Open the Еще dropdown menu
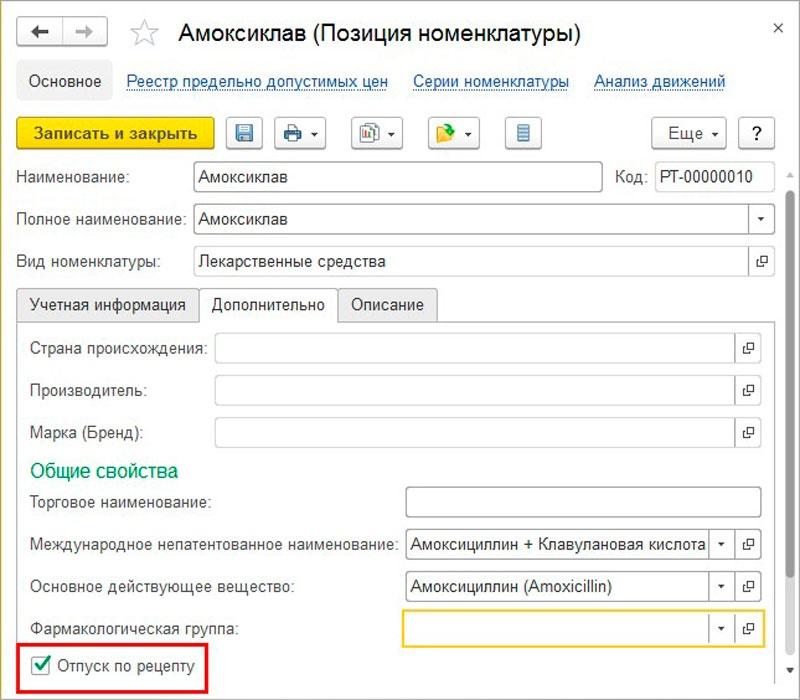Viewport: 800px width, 700px height. pos(689,133)
